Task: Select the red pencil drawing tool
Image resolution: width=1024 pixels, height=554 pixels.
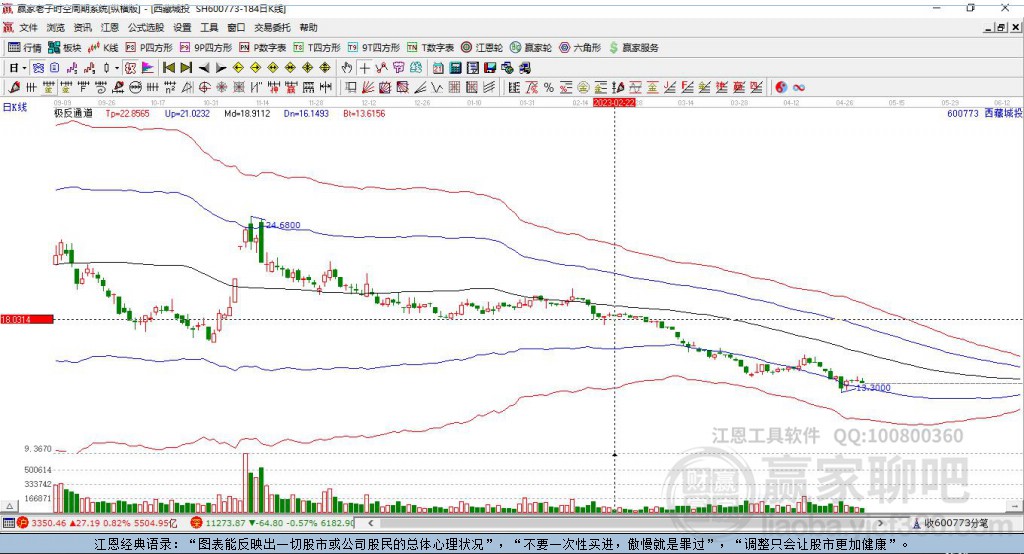Action: 14,87
